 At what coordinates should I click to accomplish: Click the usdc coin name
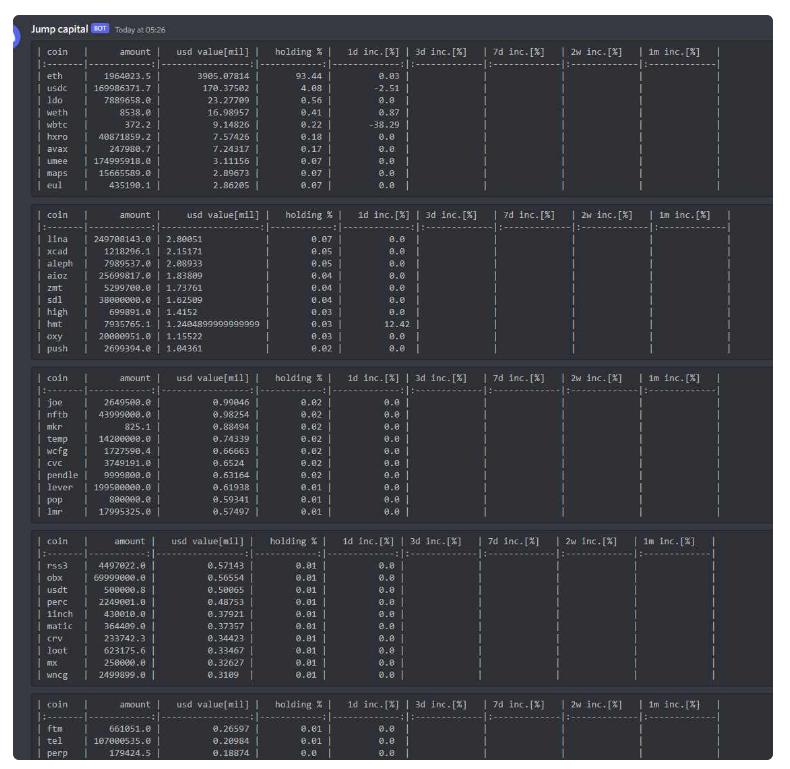click(57, 88)
